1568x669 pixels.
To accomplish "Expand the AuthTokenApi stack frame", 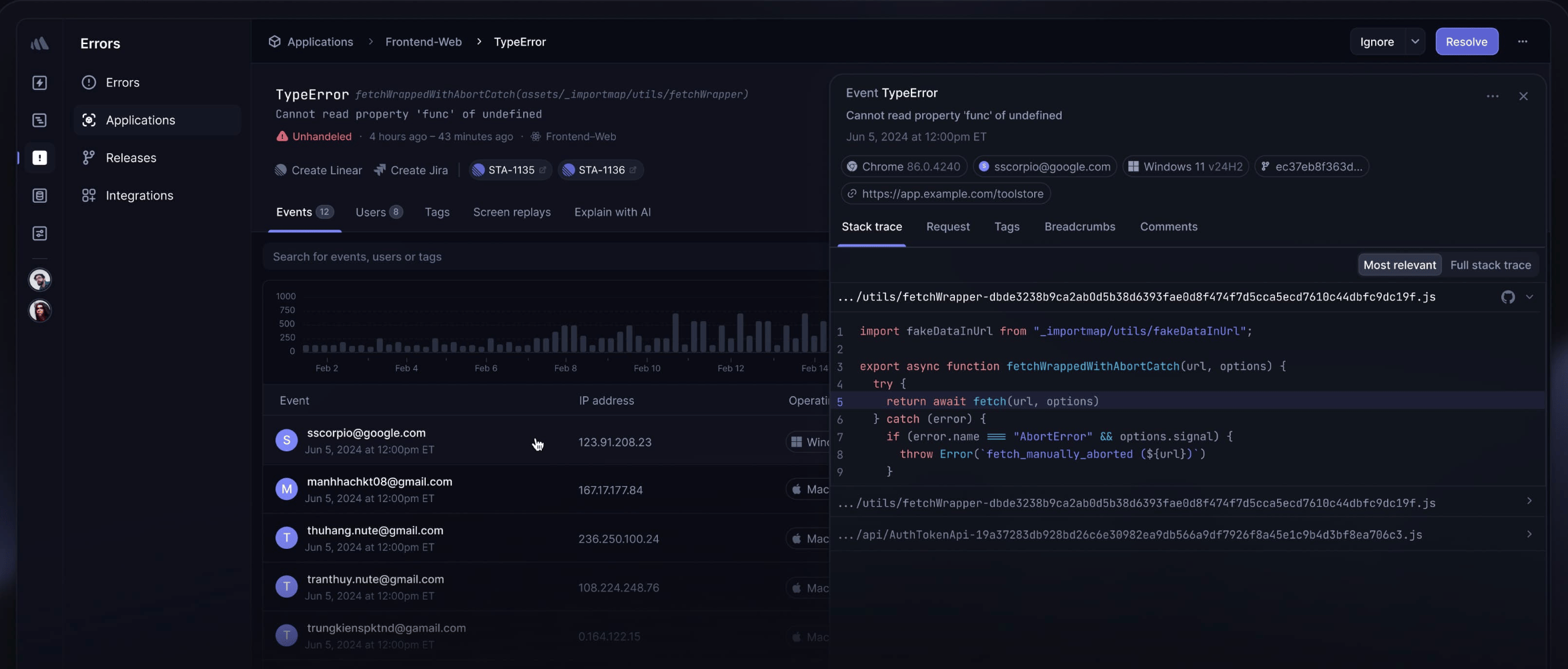I will pyautogui.click(x=1529, y=534).
